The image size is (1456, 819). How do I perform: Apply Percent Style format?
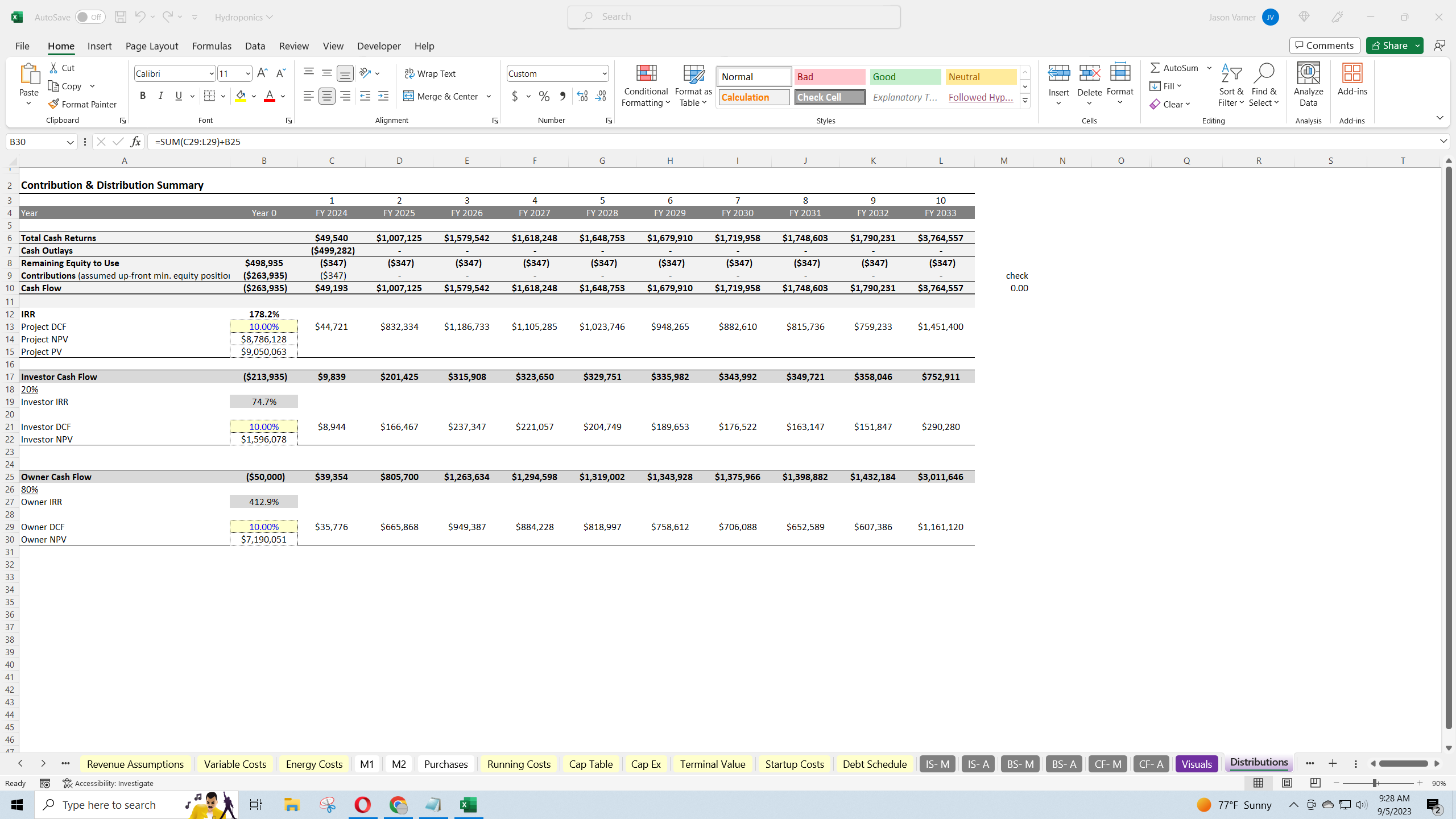[544, 96]
